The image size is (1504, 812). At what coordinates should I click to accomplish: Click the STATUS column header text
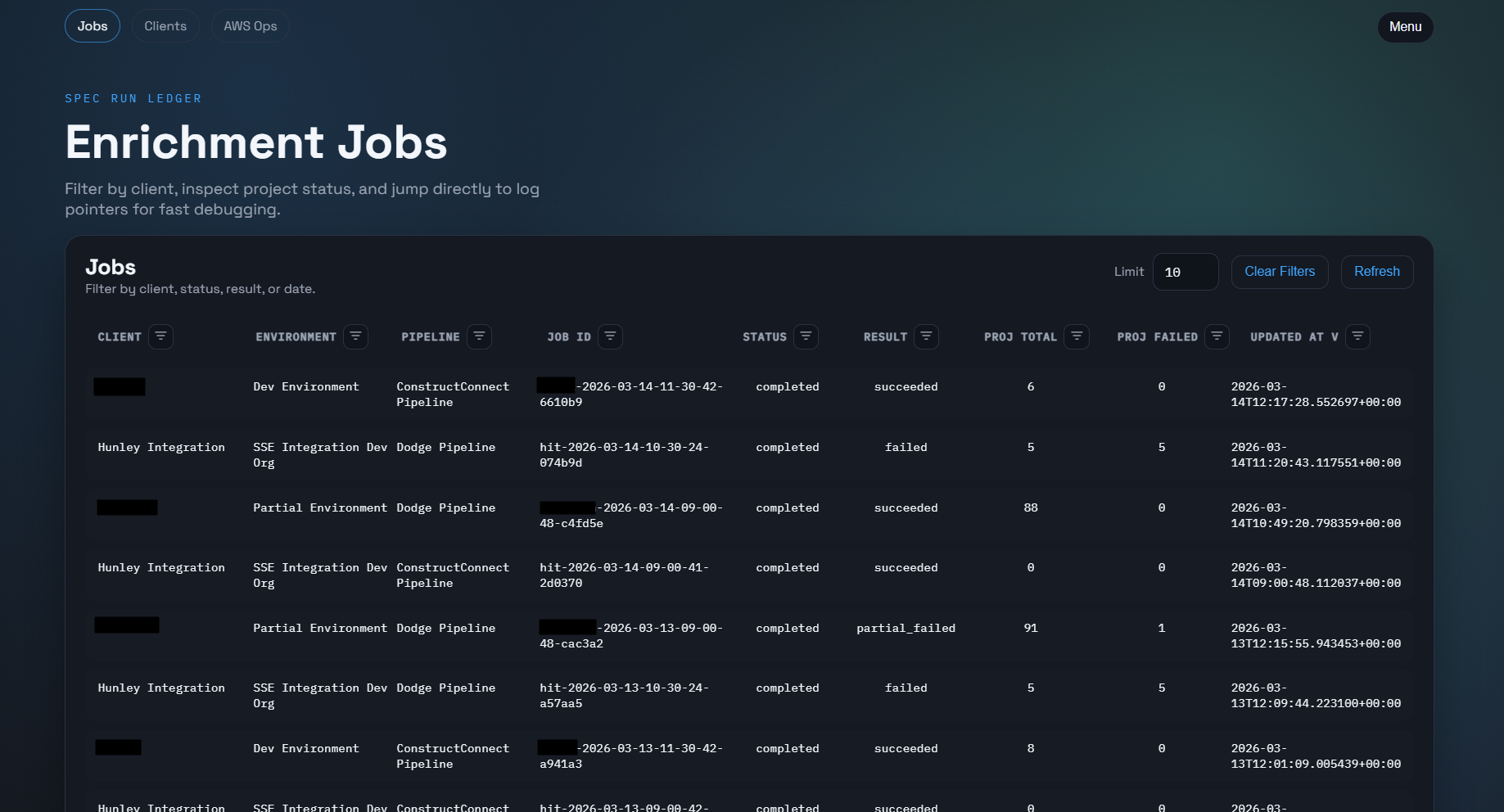click(x=765, y=337)
